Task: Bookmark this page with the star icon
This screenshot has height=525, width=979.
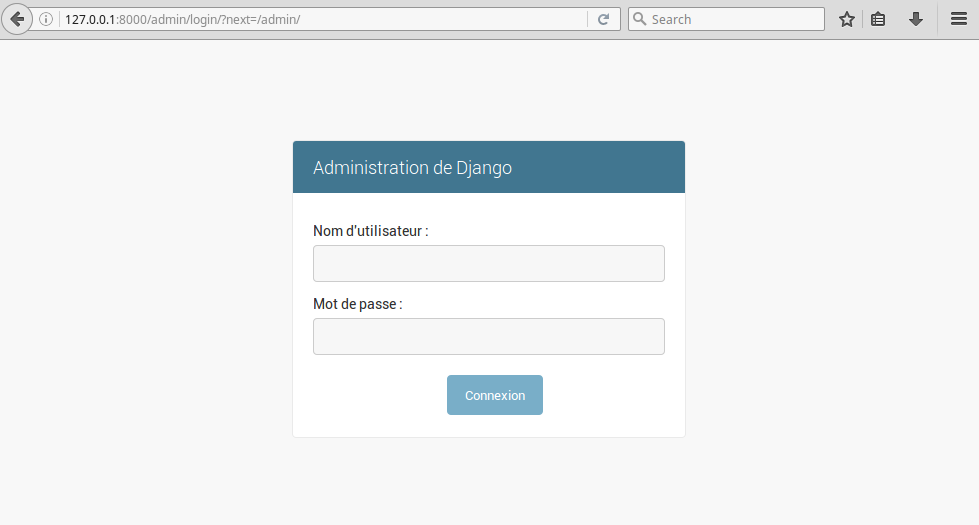Action: pos(847,19)
